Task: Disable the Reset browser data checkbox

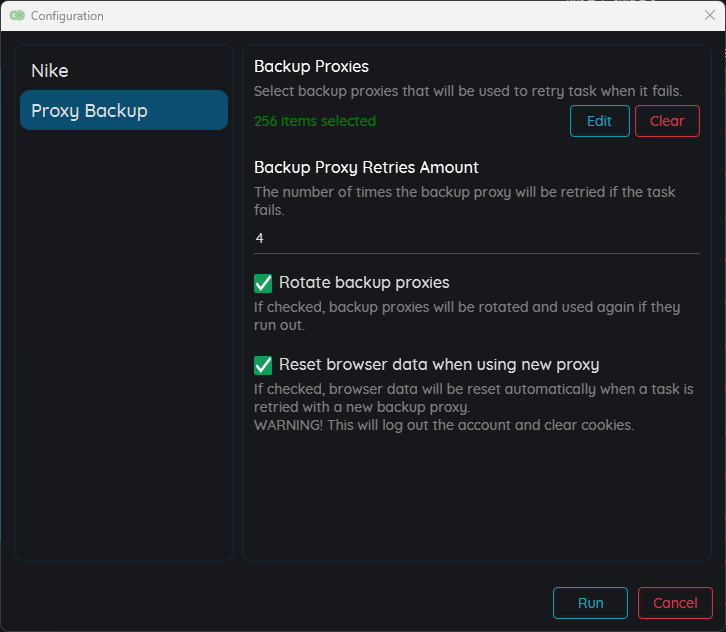Action: [x=263, y=365]
